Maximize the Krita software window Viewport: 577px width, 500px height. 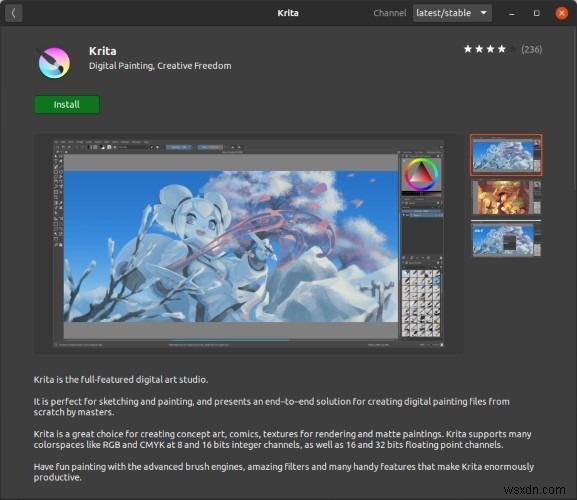click(x=537, y=13)
